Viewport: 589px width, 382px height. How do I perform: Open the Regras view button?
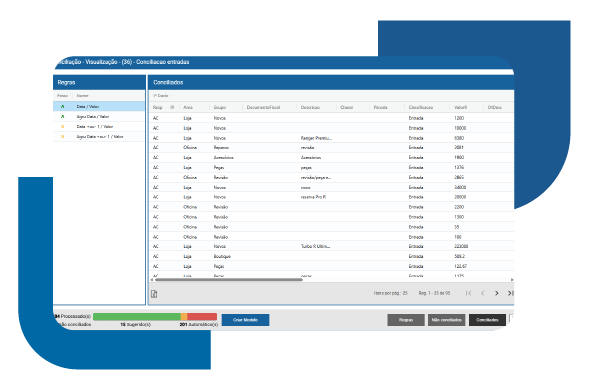[x=406, y=320]
